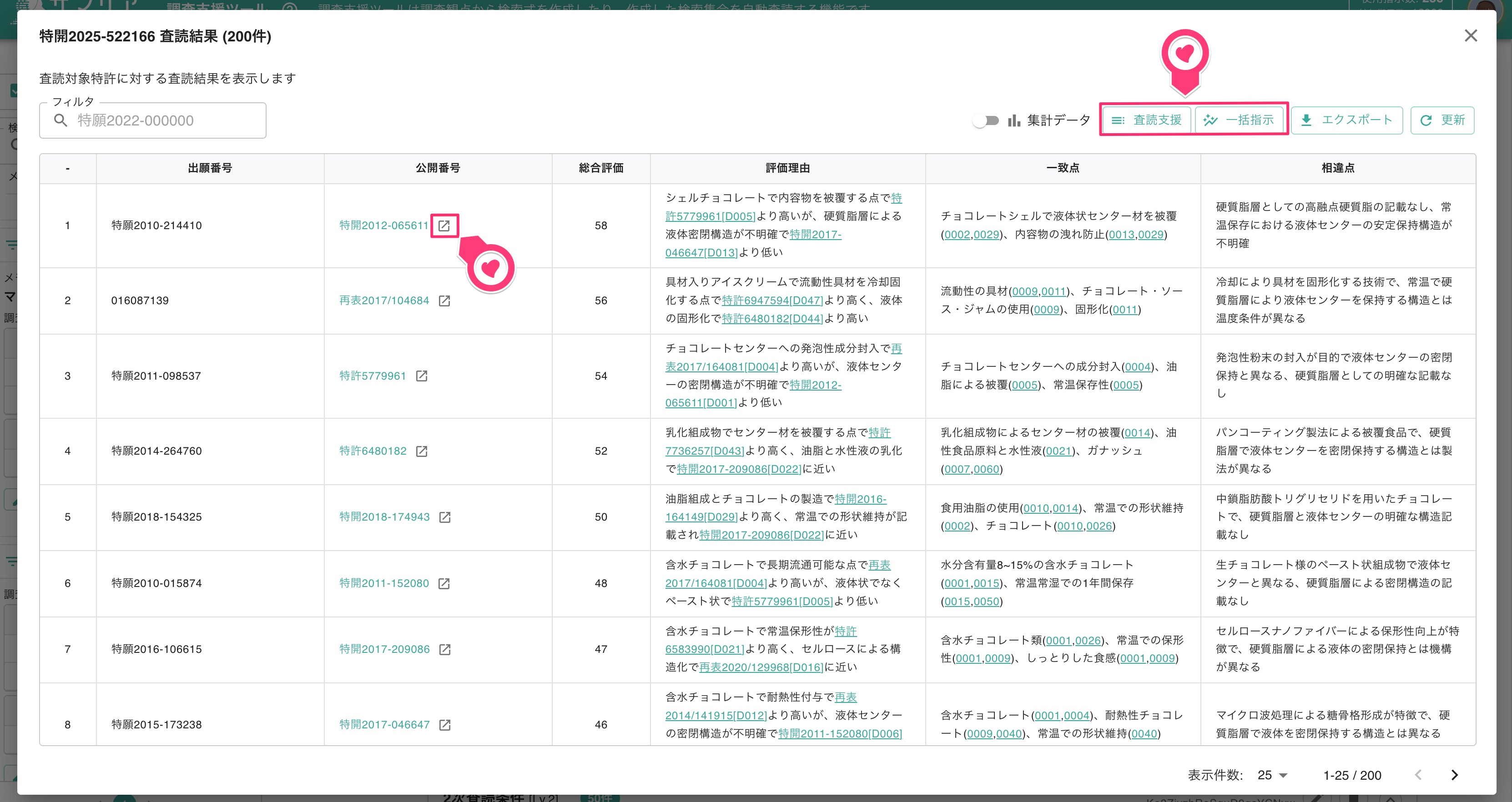The height and width of the screenshot is (802, 1512).
Task: Click the search magnifier icon in filter
Action: click(60, 120)
